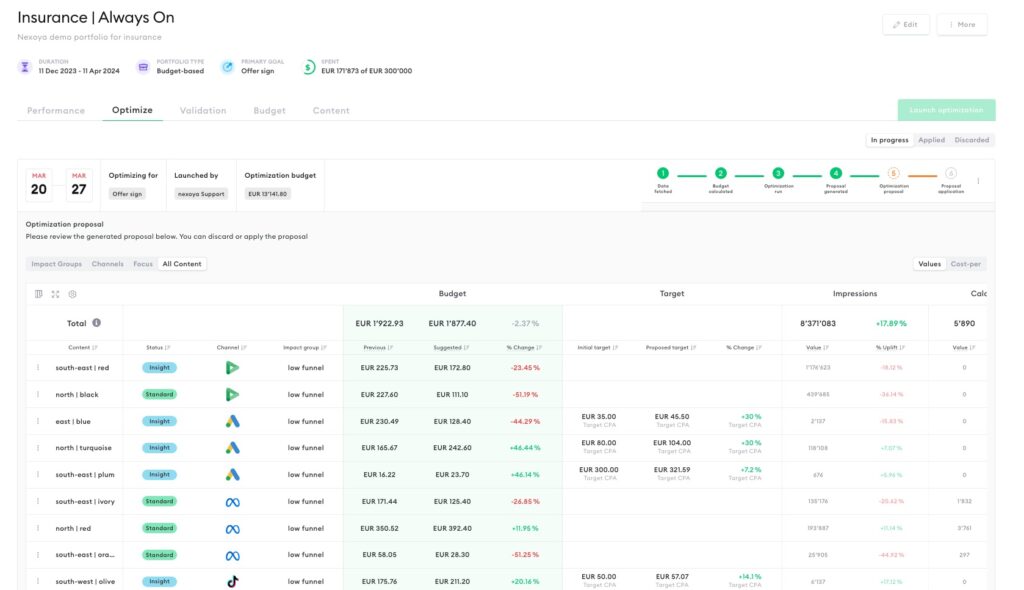
Task: Select the Google Ads icon on east | blue row
Action: [x=231, y=420]
